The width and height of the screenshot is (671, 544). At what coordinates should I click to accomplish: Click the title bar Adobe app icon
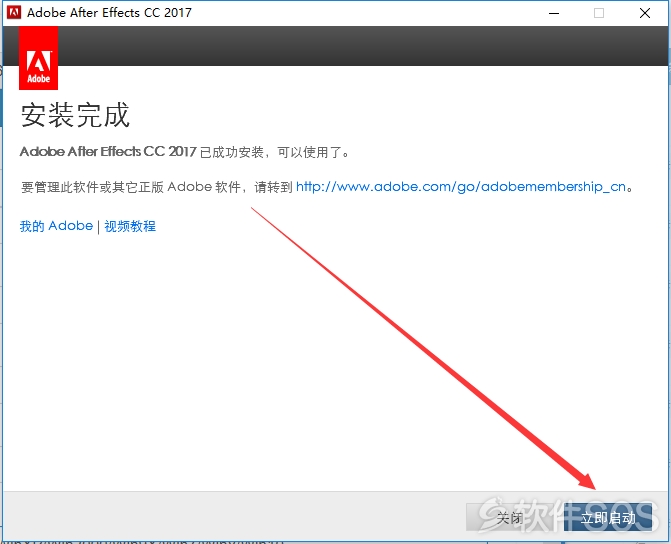(14, 12)
